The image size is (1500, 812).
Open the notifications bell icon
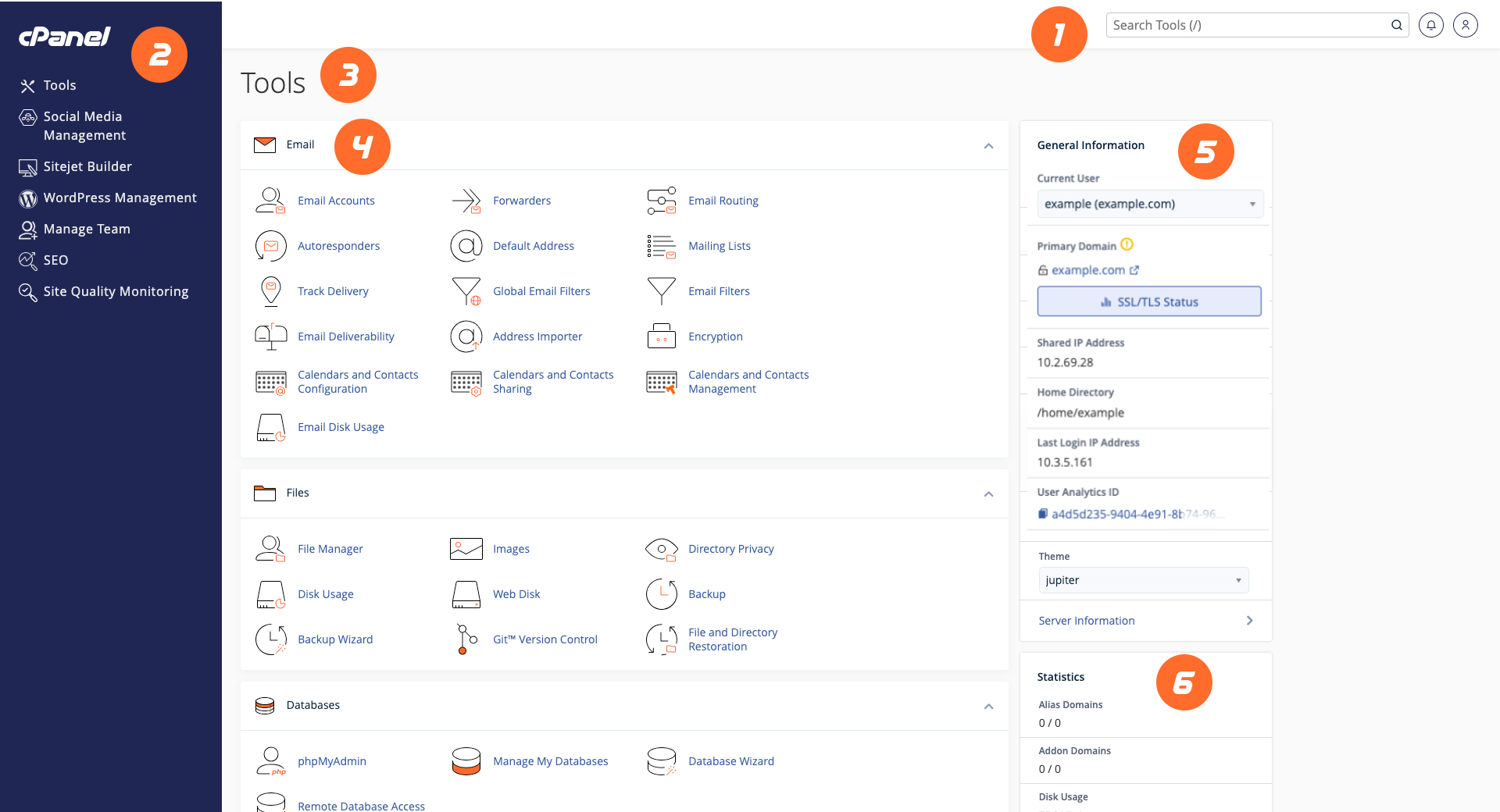click(x=1430, y=24)
